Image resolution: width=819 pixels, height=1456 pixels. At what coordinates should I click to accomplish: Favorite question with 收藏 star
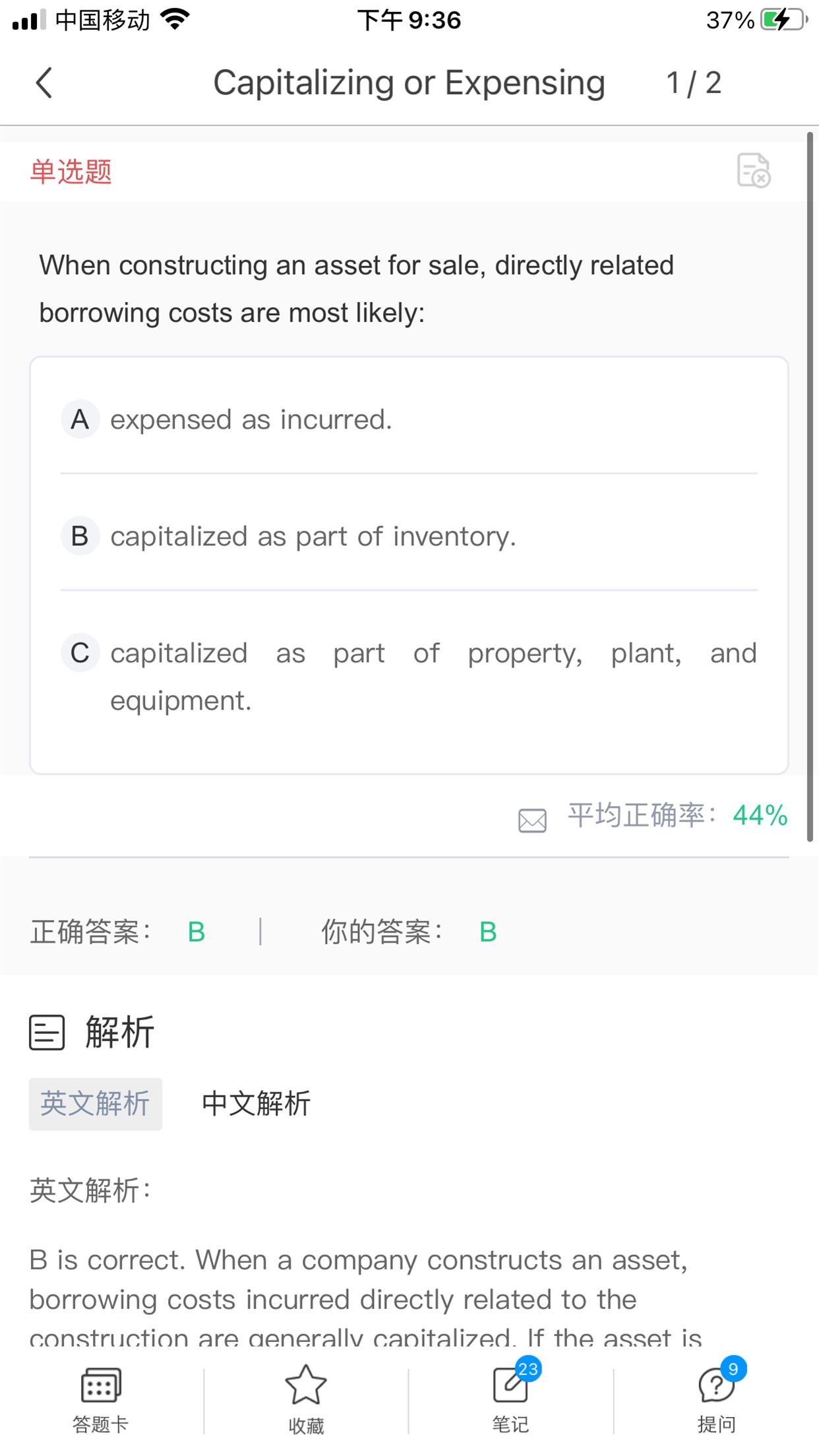[306, 1399]
